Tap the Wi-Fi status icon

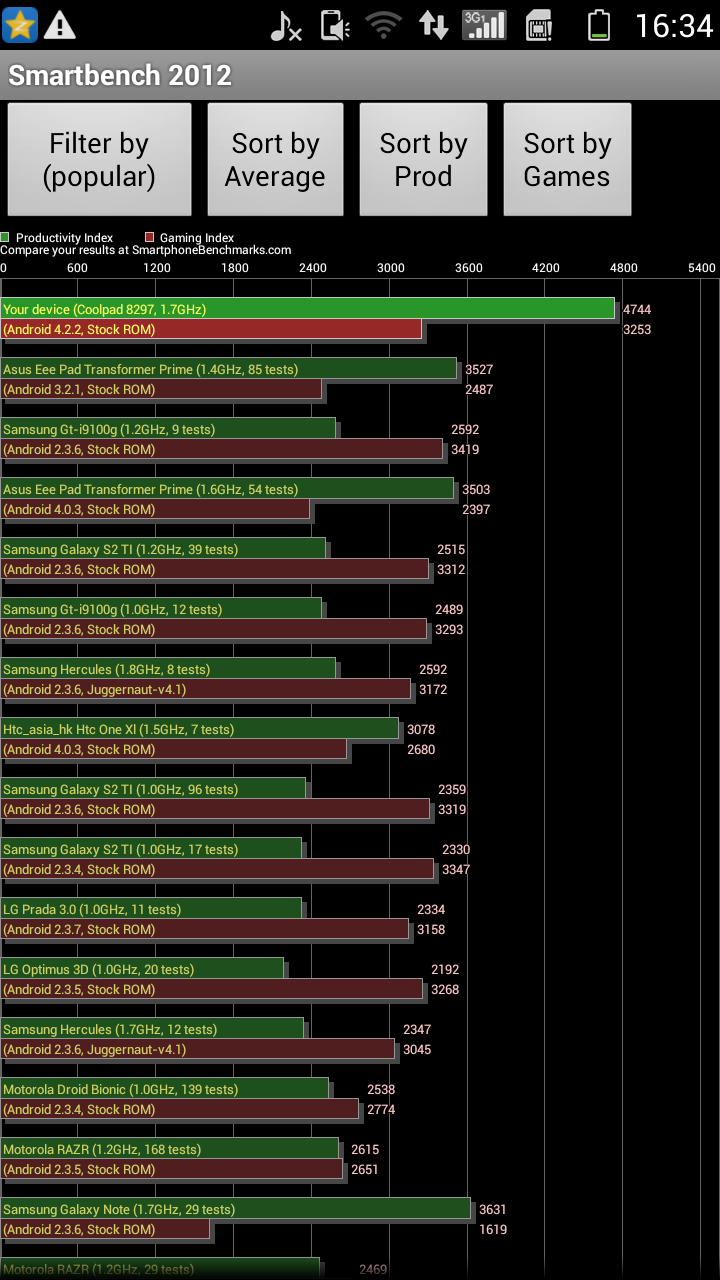pyautogui.click(x=383, y=25)
